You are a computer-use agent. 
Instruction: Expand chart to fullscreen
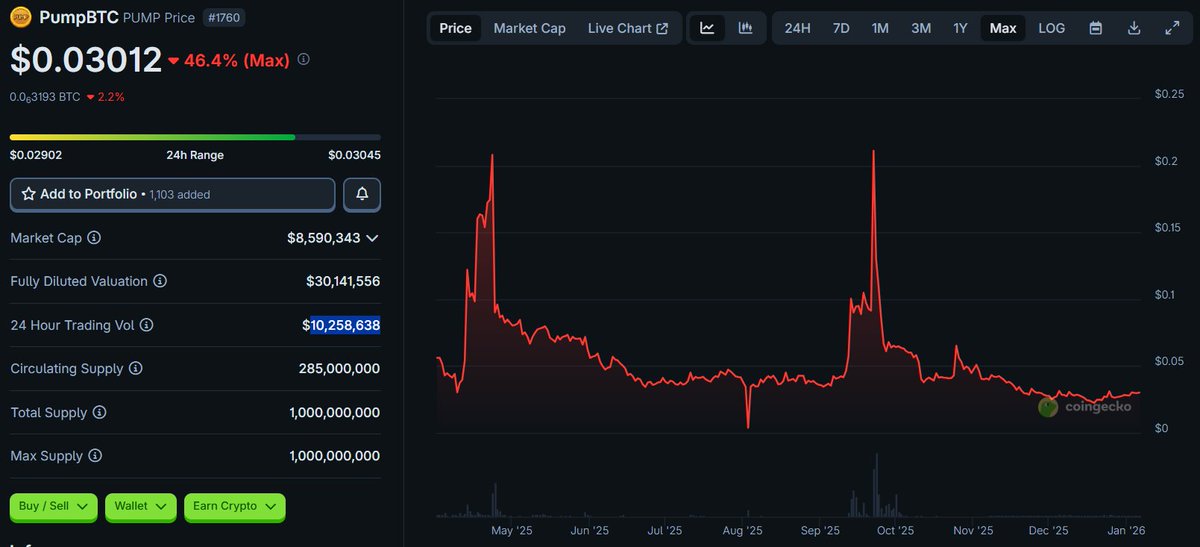click(1172, 28)
